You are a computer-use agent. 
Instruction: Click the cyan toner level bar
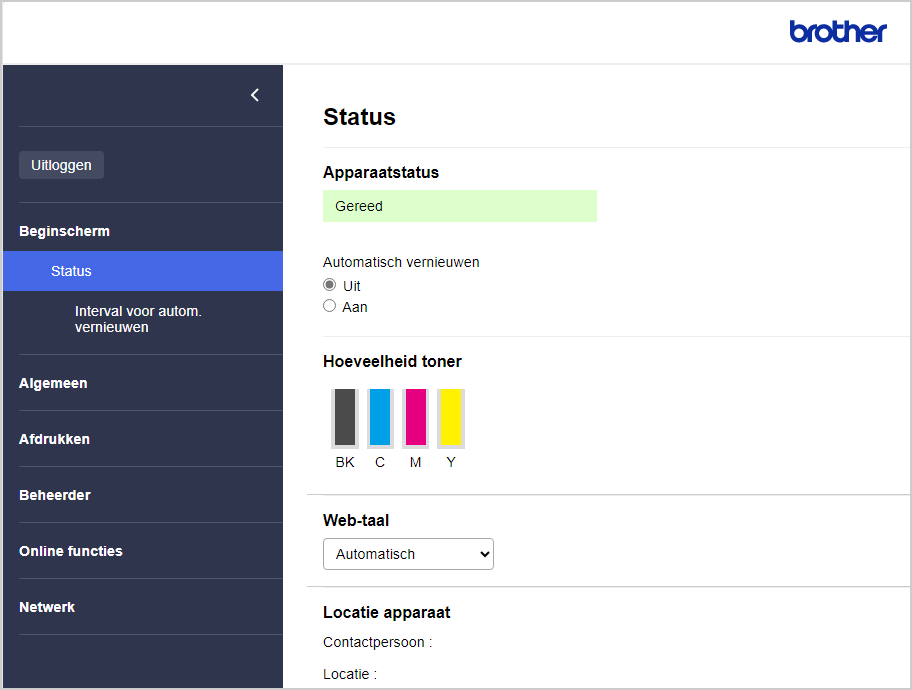coord(380,418)
